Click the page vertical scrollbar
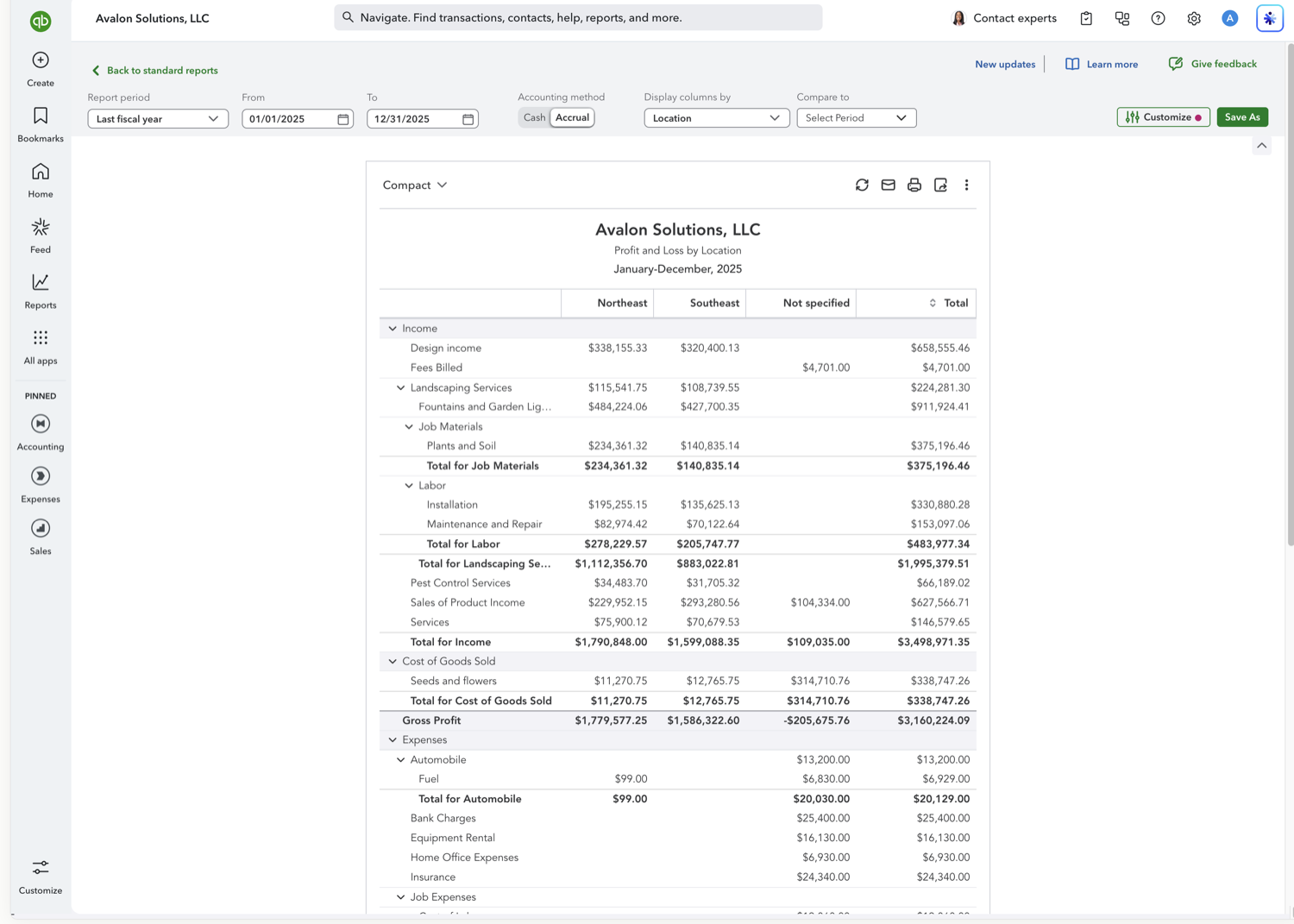The width and height of the screenshot is (1294, 924). tap(1290, 293)
